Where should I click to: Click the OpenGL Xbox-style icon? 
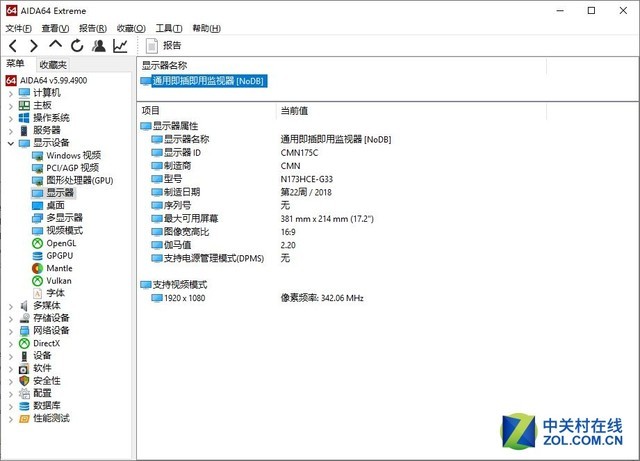37,243
